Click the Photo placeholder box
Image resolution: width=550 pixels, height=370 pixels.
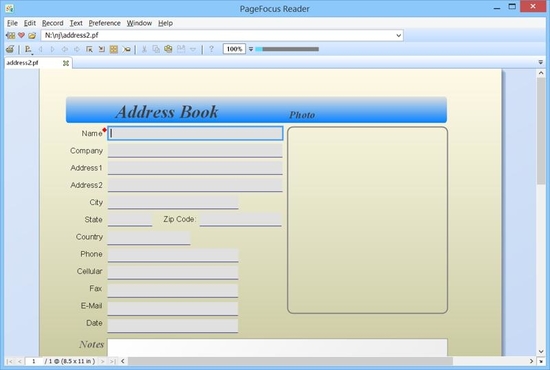367,220
